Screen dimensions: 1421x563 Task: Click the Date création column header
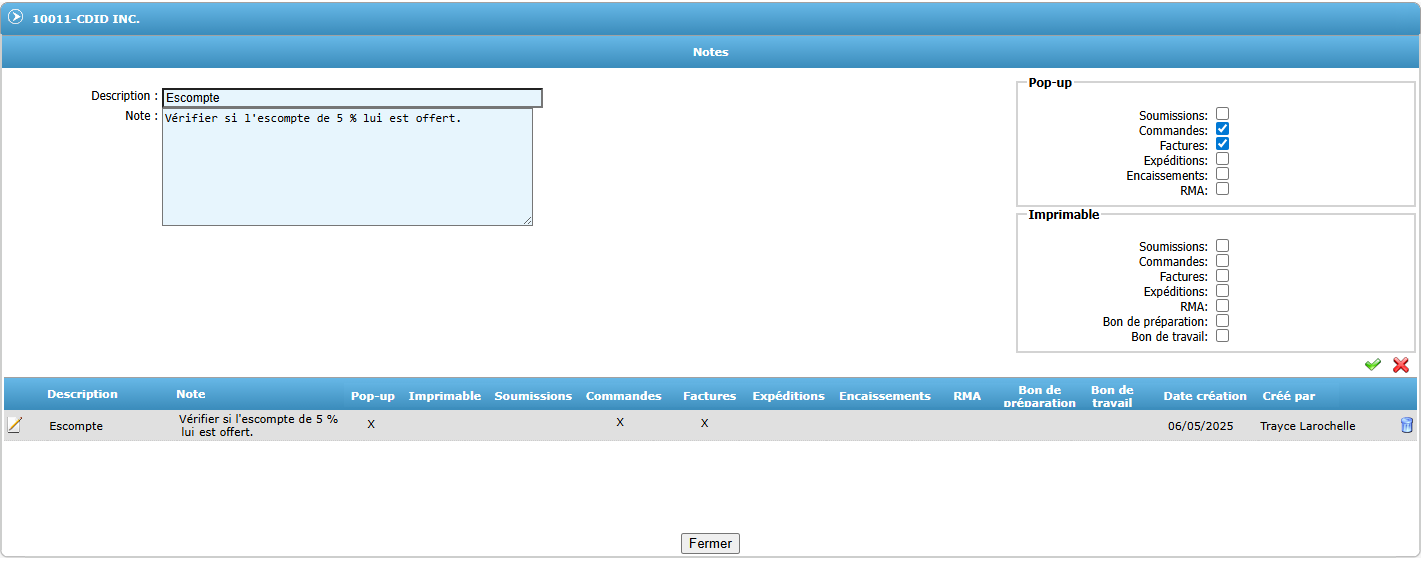click(1205, 396)
